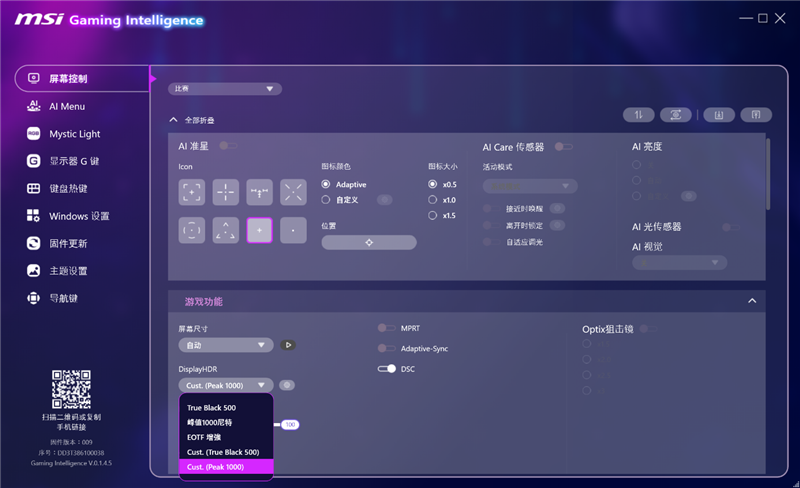Toggle the Optix狙击镜 switch

pos(648,329)
